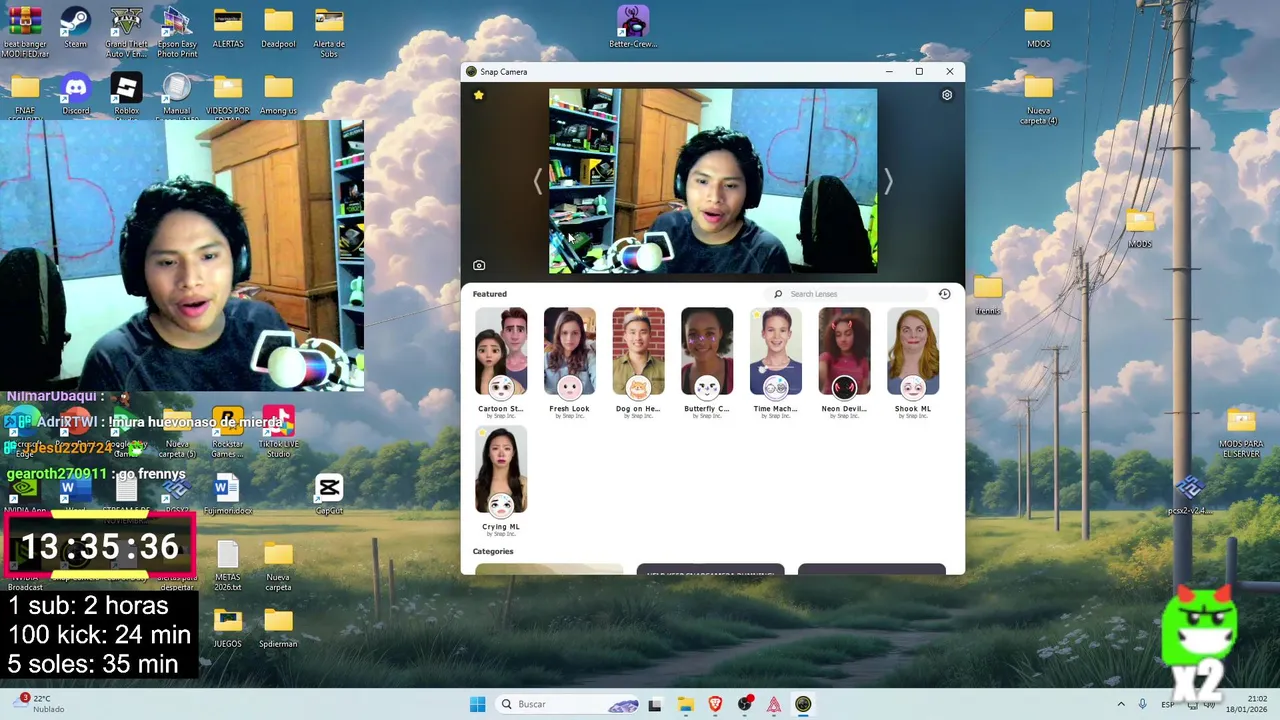Click the Snap Camera live preview
Screen dimensions: 1280x720
713,181
